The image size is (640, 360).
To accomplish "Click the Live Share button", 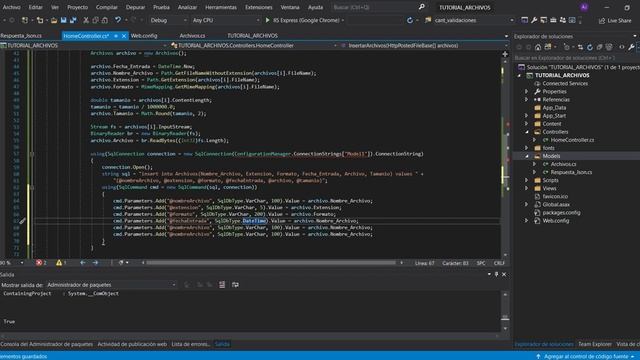I will pos(615,20).
